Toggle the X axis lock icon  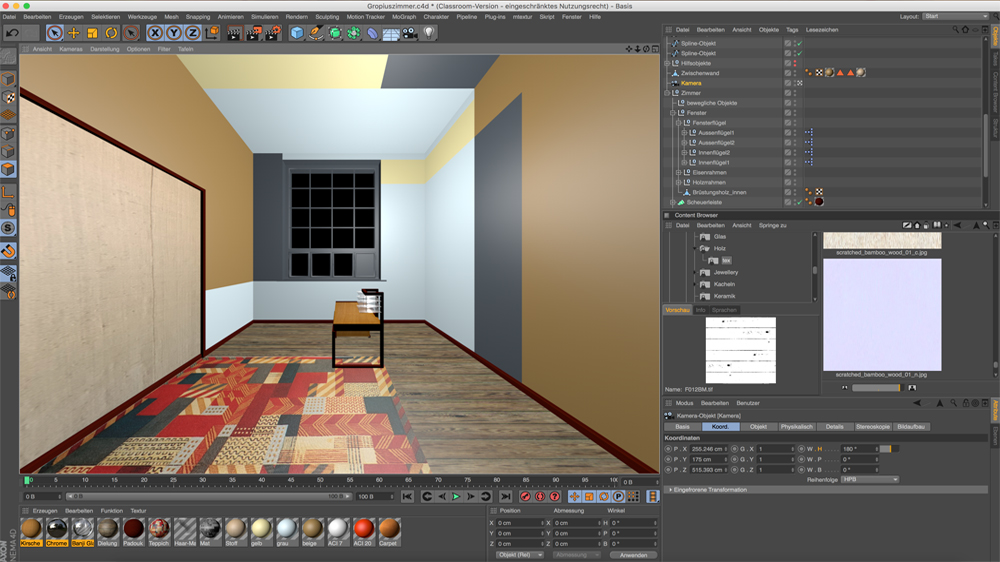tap(155, 33)
